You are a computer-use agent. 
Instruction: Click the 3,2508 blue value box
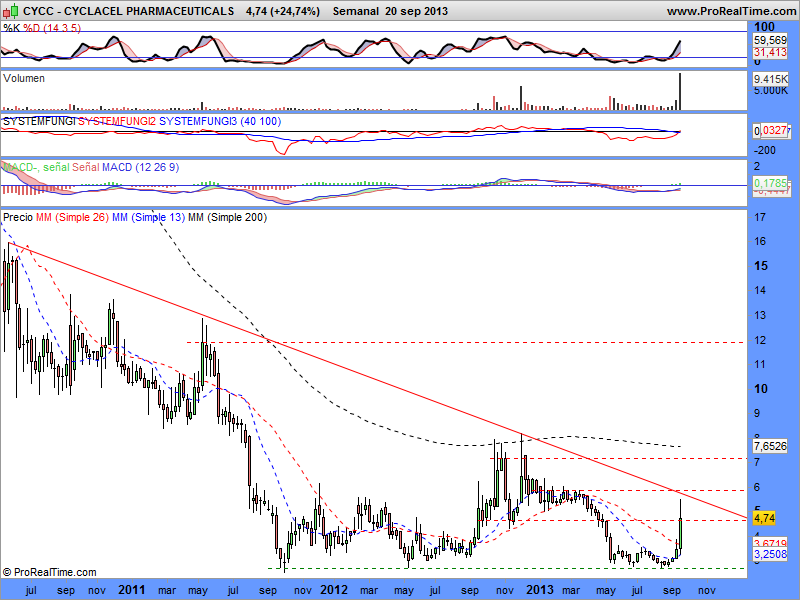pyautogui.click(x=770, y=554)
